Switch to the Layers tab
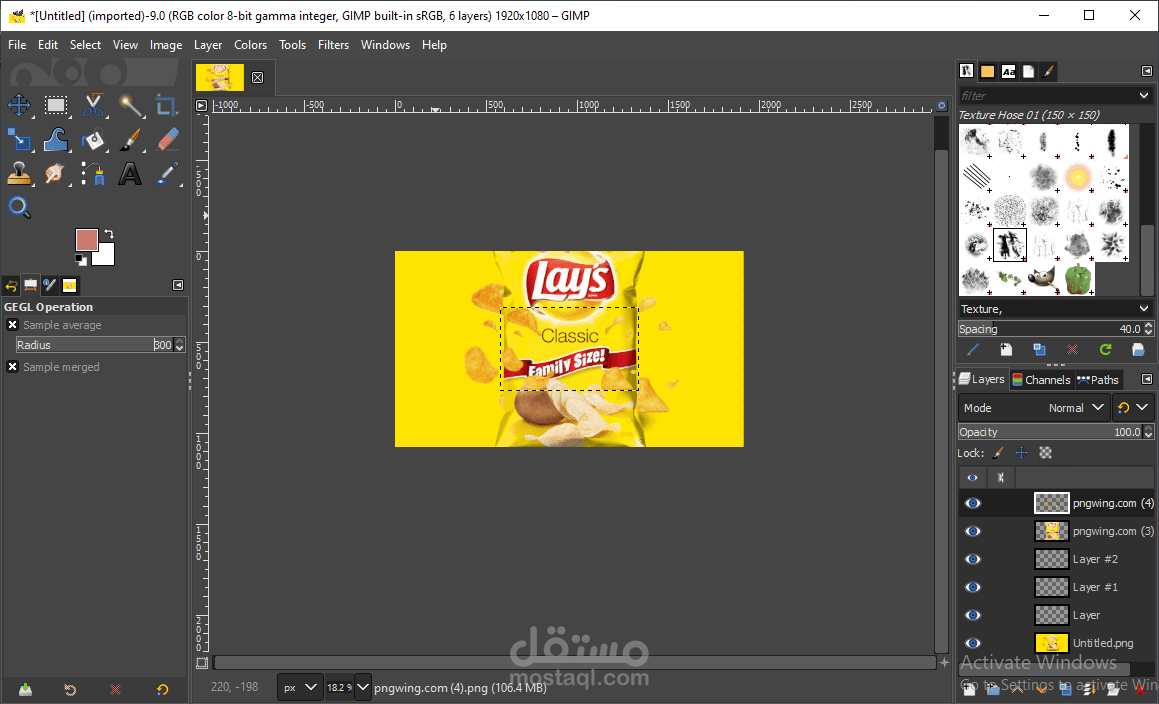The width and height of the screenshot is (1159, 704). click(982, 379)
